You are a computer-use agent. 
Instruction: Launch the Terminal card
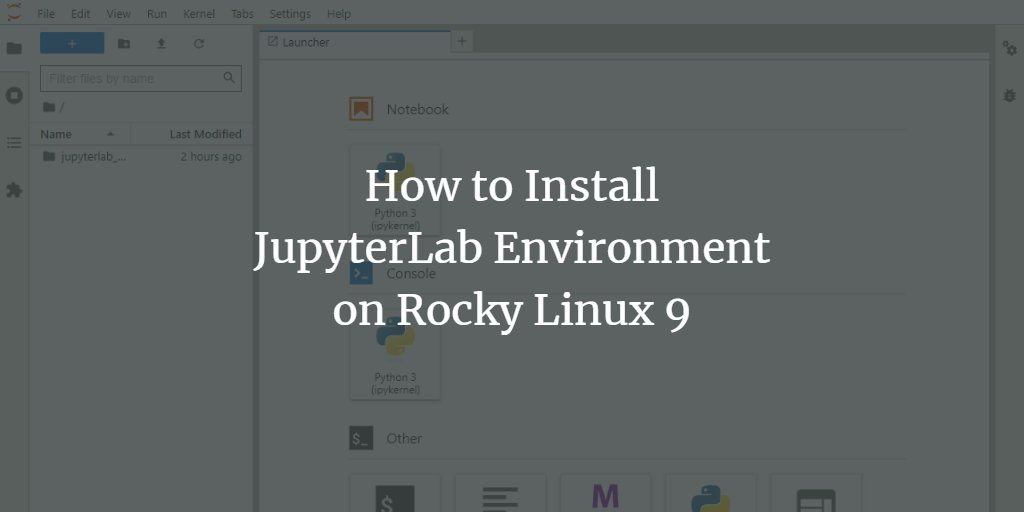[x=395, y=493]
